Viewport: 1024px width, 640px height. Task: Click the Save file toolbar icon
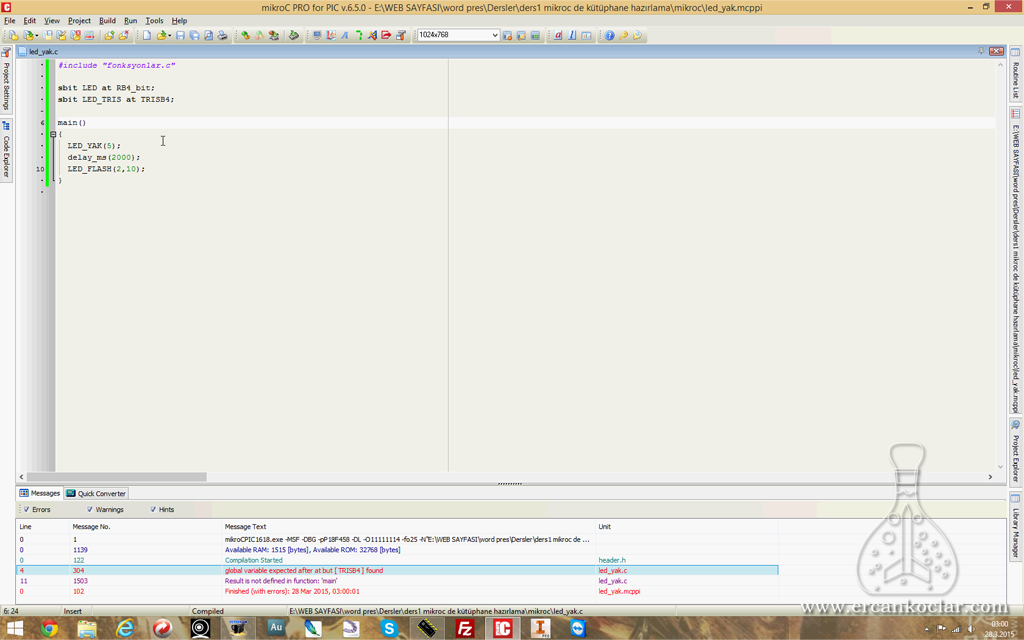pyautogui.click(x=180, y=35)
